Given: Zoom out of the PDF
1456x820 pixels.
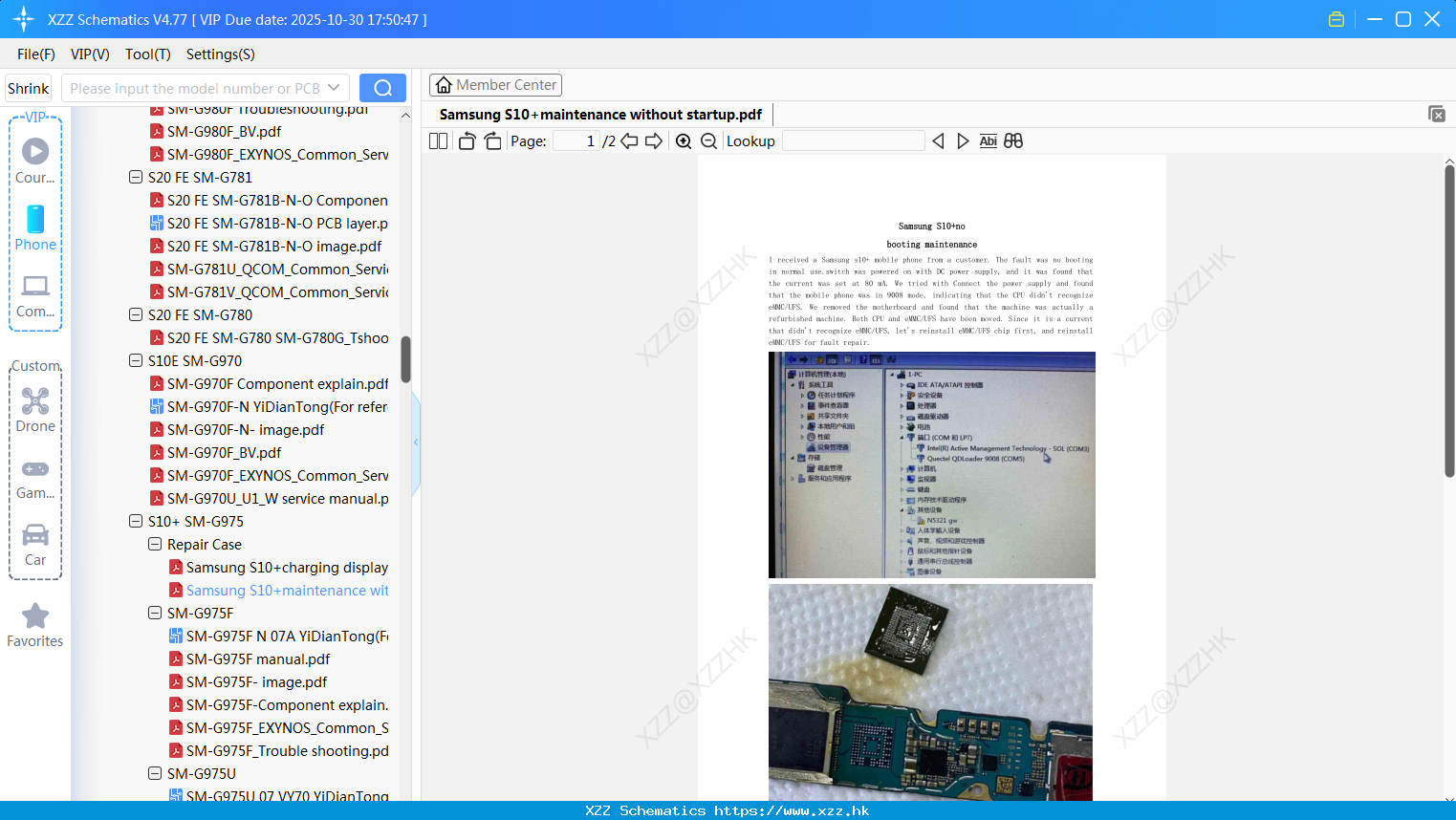Looking at the screenshot, I should point(708,140).
